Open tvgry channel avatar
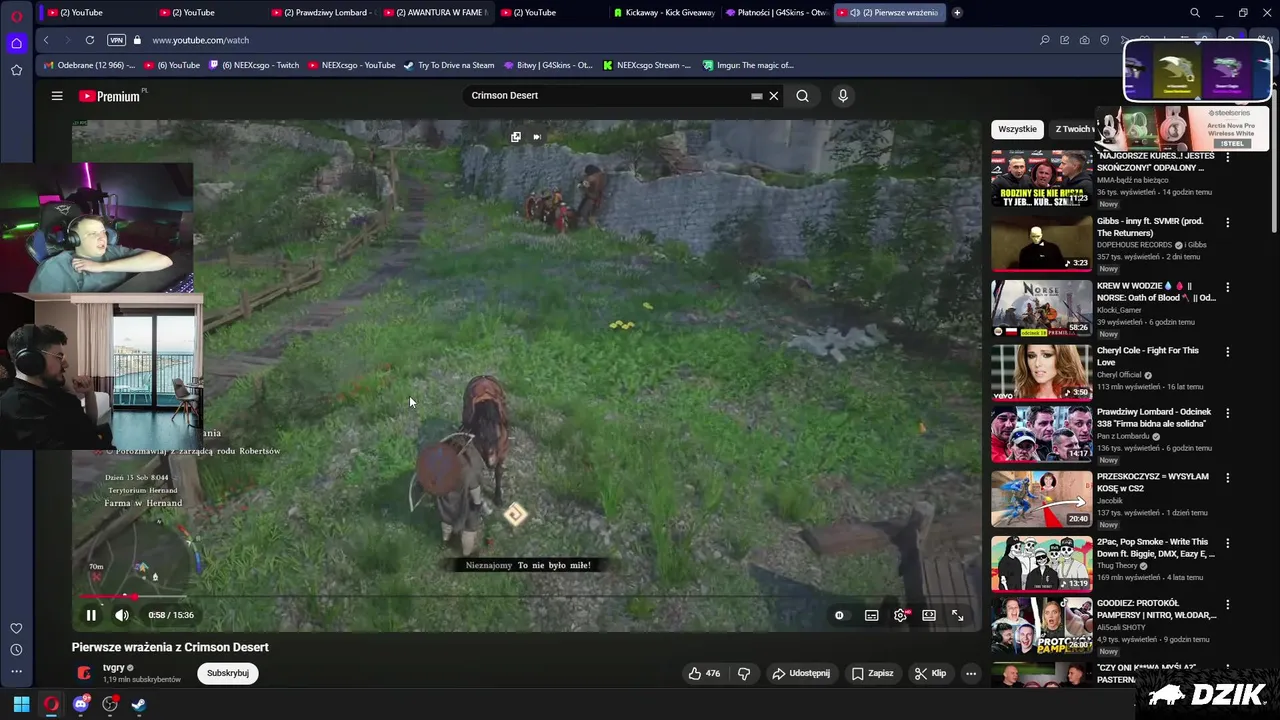The width and height of the screenshot is (1280, 720). [84, 673]
